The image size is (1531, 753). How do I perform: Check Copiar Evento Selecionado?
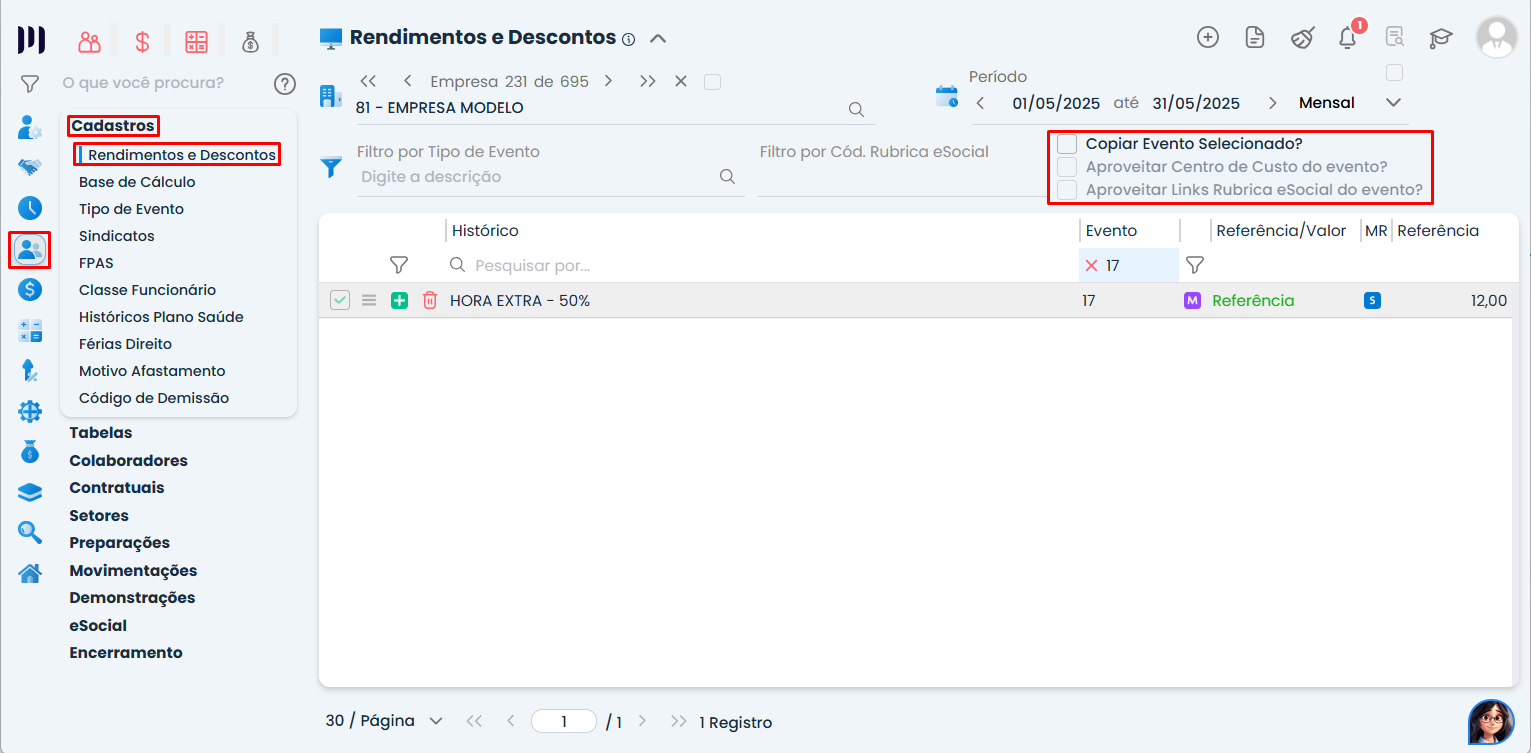(x=1067, y=143)
